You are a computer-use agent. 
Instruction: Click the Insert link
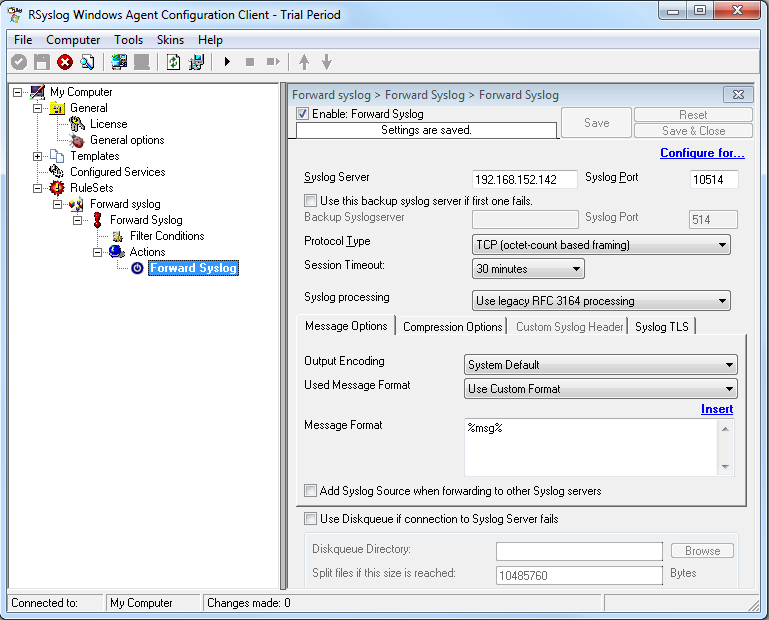coord(717,409)
